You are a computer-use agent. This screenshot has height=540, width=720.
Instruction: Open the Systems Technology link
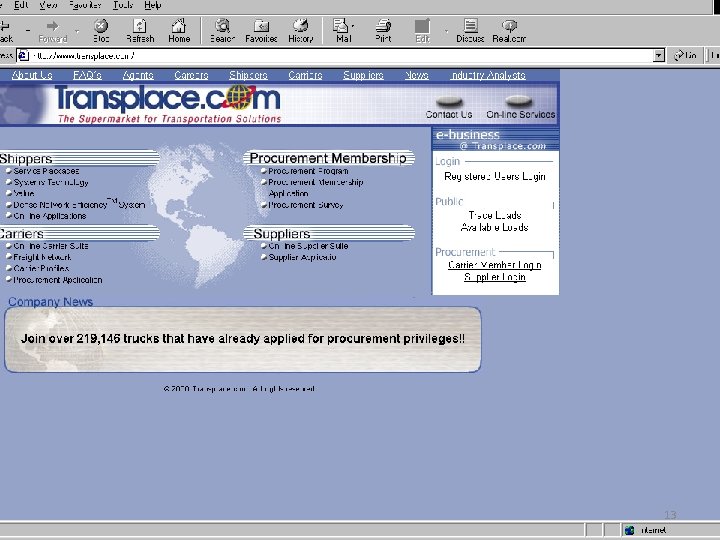pos(51,182)
